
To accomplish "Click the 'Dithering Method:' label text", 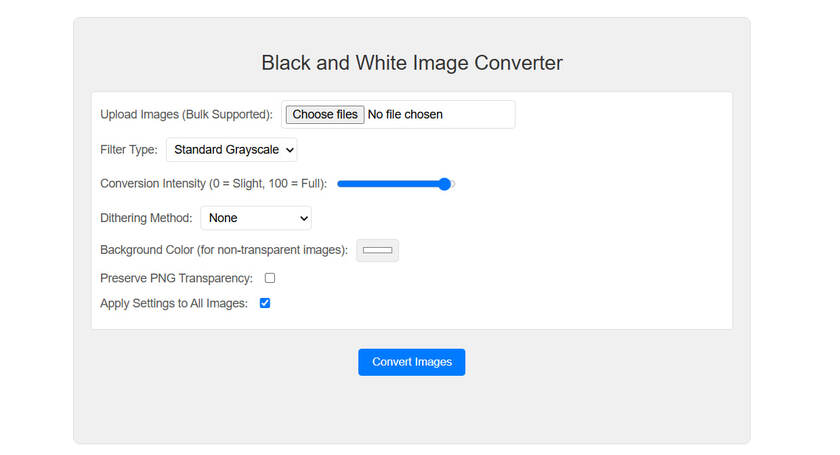I will click(x=146, y=218).
